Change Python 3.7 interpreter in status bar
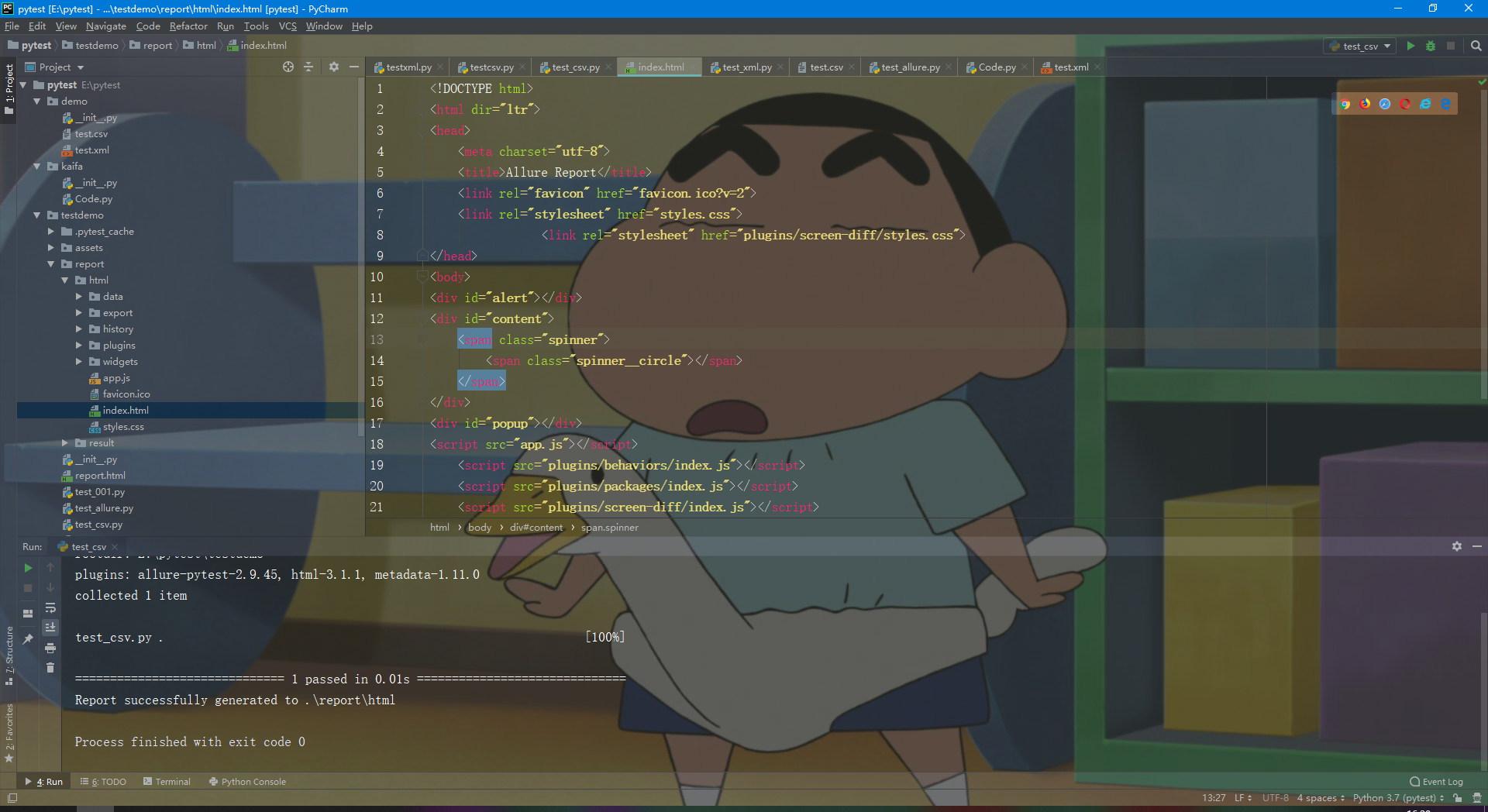Screen dimensions: 1488x812 click(1398, 798)
